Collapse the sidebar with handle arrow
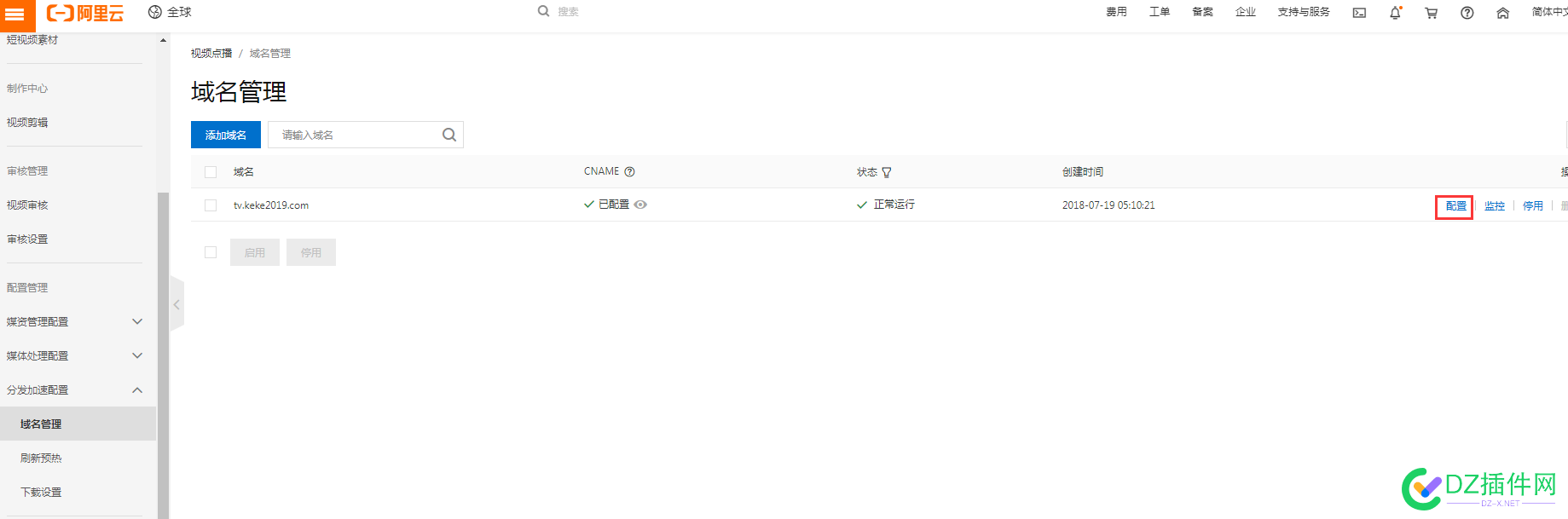This screenshot has width=1568, height=519. click(x=176, y=304)
